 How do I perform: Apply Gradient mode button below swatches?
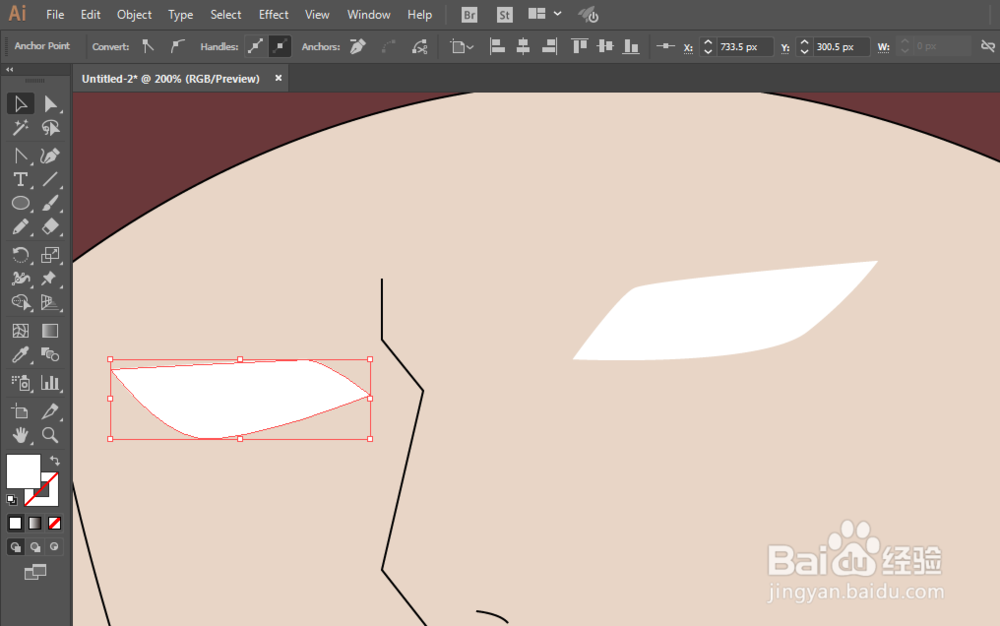pos(35,523)
